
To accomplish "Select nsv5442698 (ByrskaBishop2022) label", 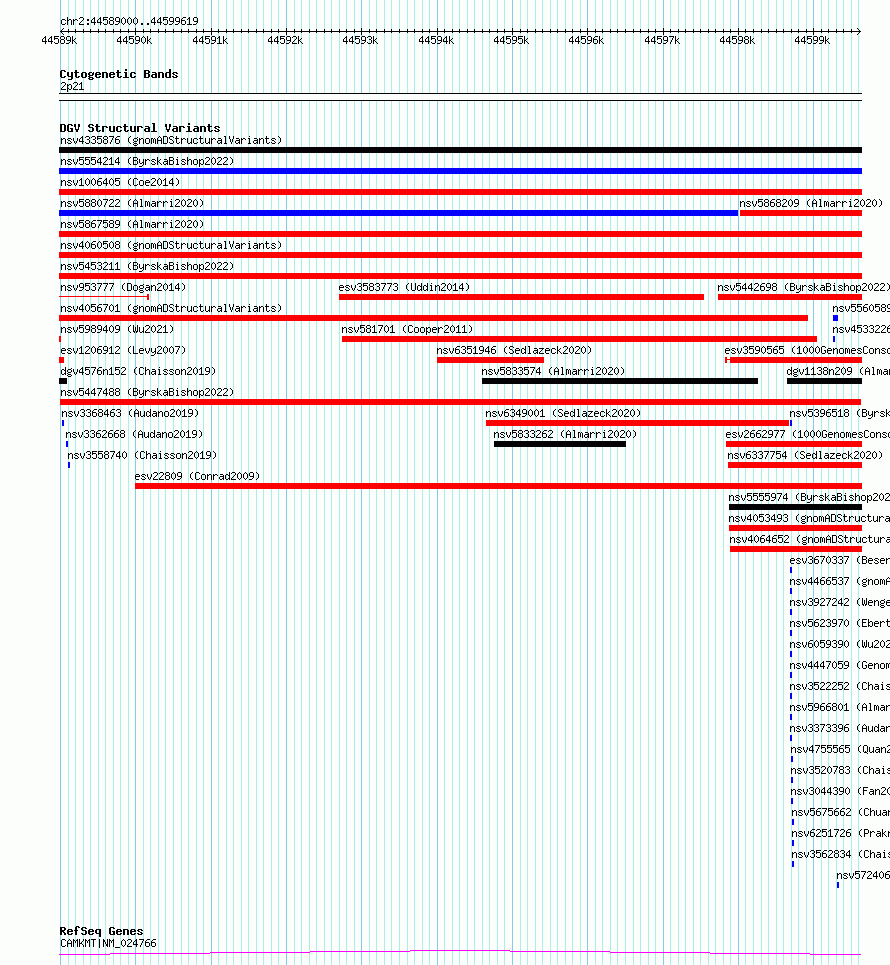I will (803, 287).
